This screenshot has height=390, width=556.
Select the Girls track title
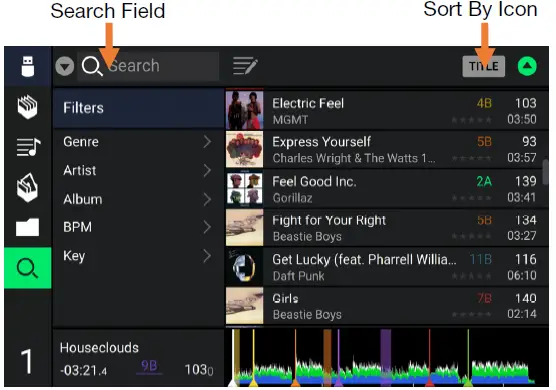point(285,299)
